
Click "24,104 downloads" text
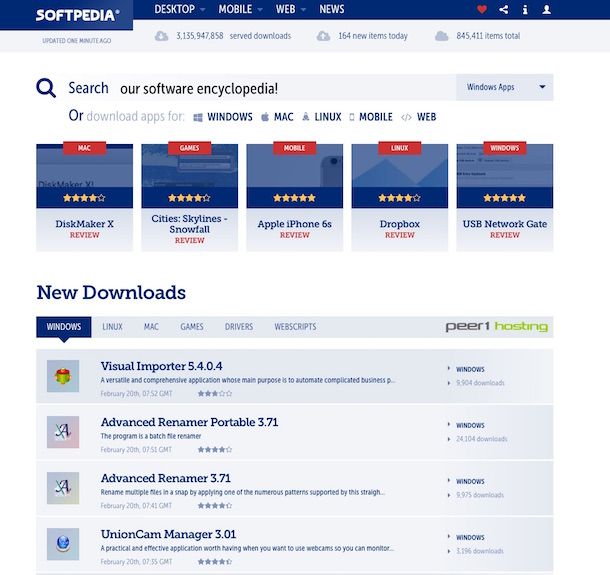click(482, 439)
